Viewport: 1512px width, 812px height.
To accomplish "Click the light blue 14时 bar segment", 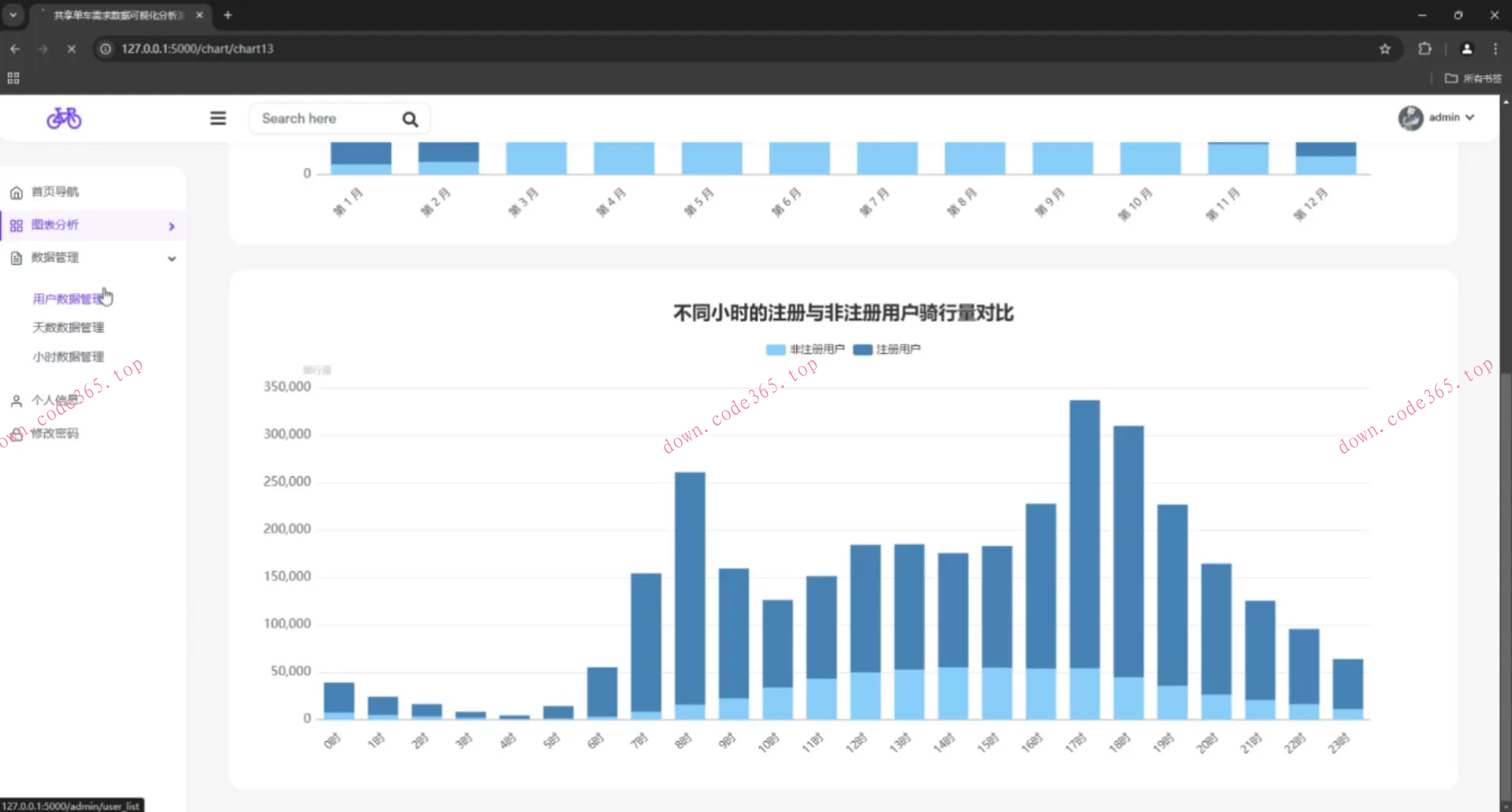I will [x=953, y=693].
